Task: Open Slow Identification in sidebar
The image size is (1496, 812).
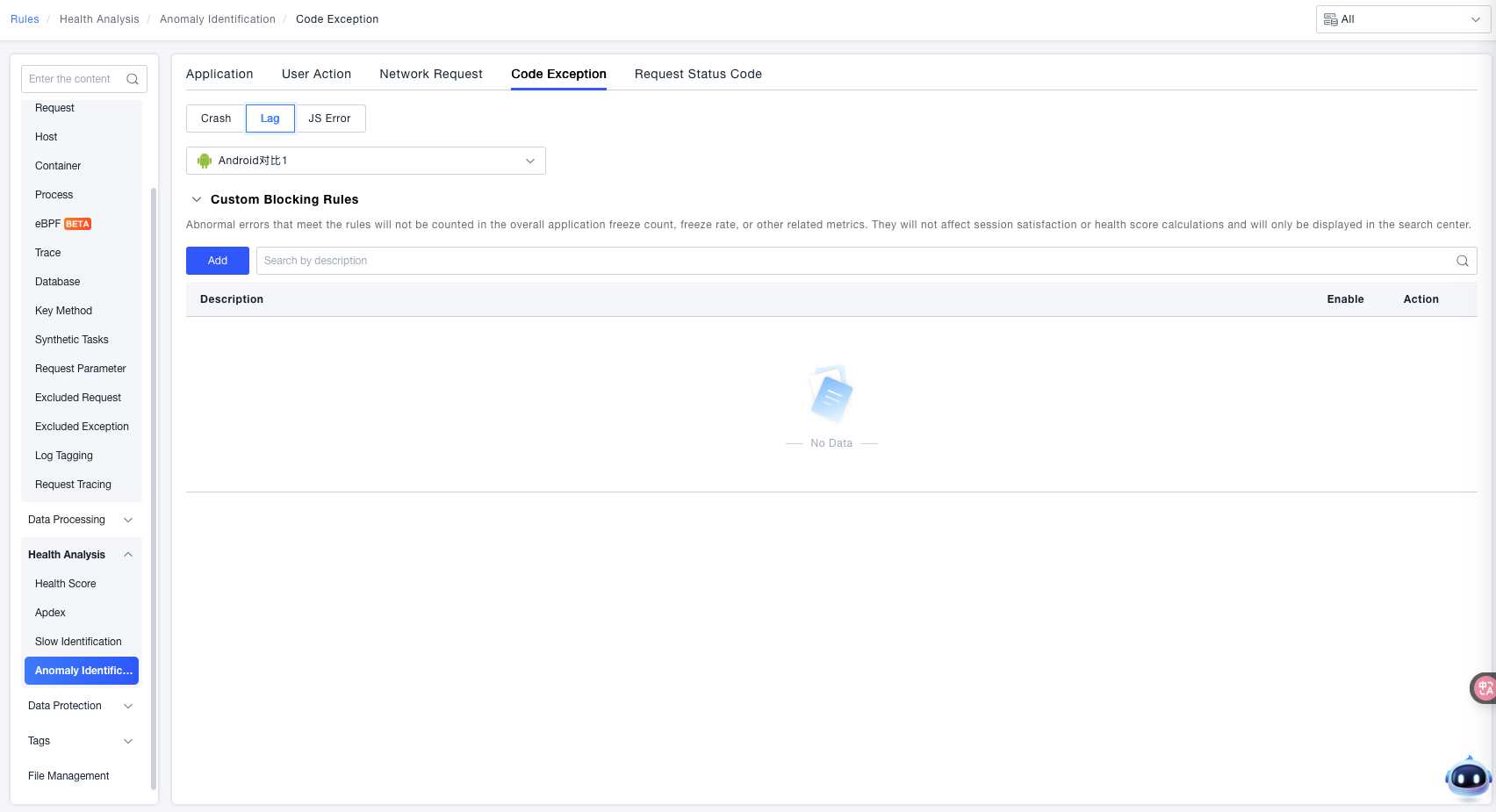Action: [x=78, y=642]
